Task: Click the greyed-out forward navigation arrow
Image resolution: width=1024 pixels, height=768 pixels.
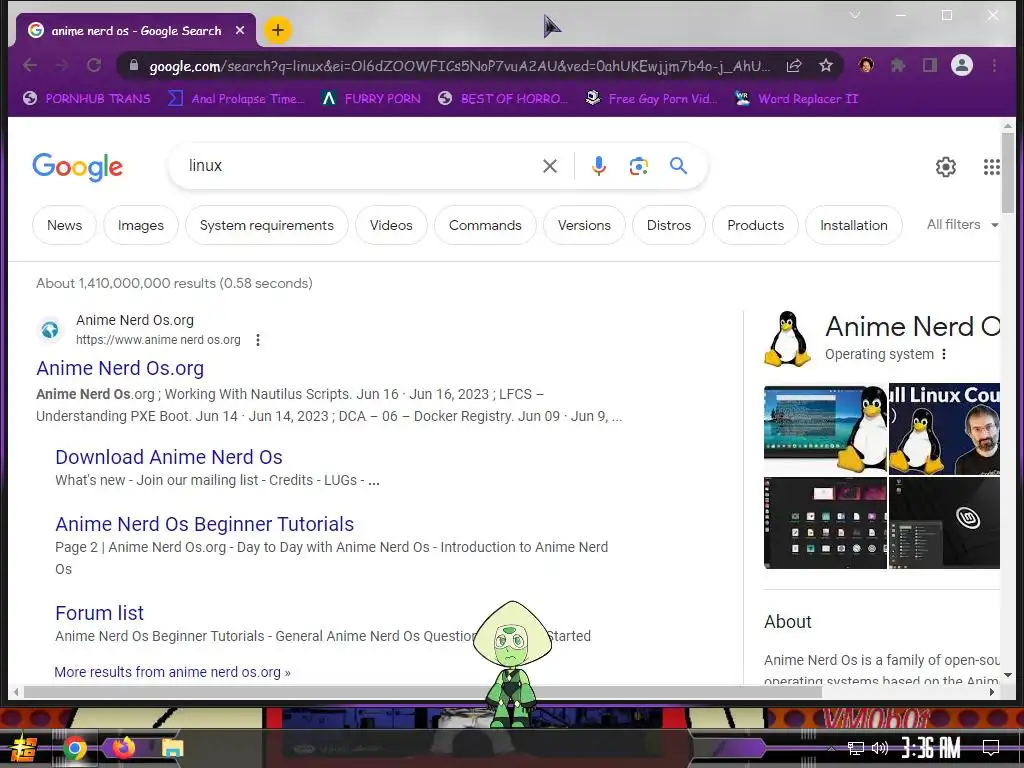Action: 62,65
